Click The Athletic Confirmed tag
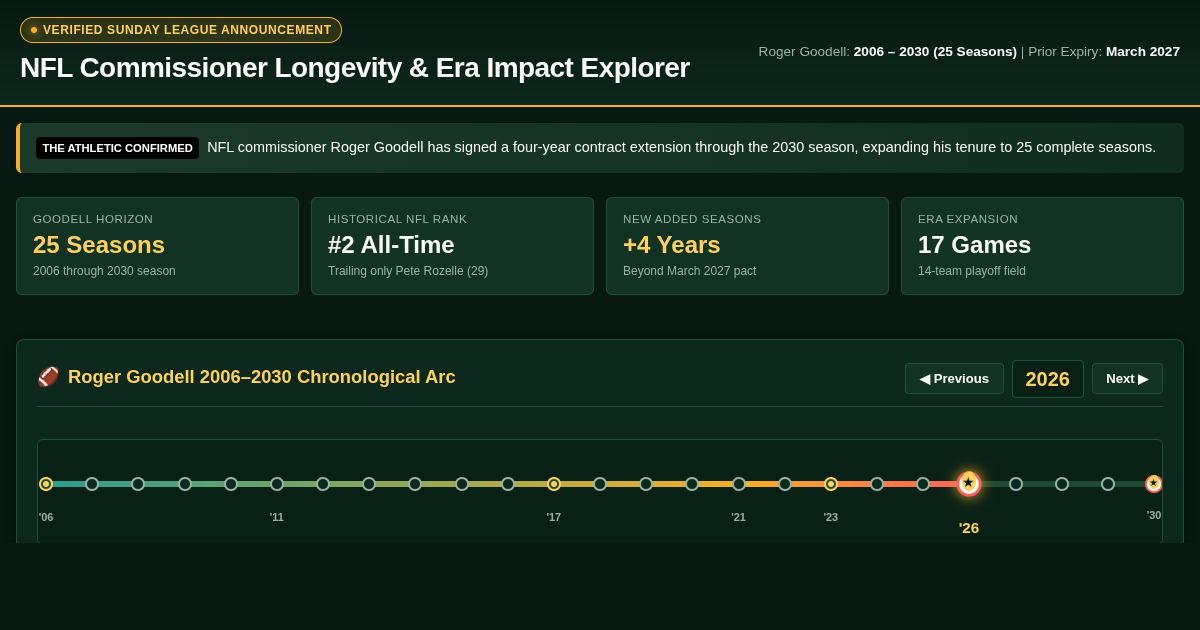The image size is (1200, 630). [x=117, y=148]
